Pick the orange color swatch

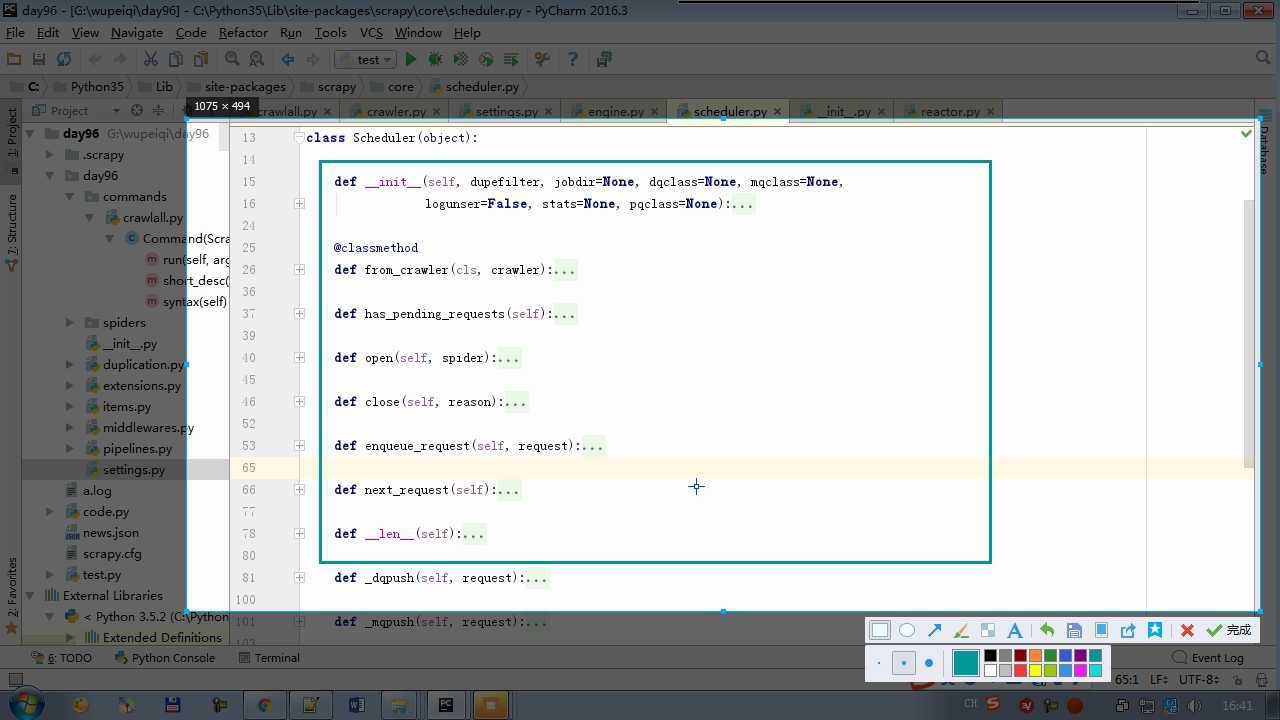pyautogui.click(x=1035, y=656)
